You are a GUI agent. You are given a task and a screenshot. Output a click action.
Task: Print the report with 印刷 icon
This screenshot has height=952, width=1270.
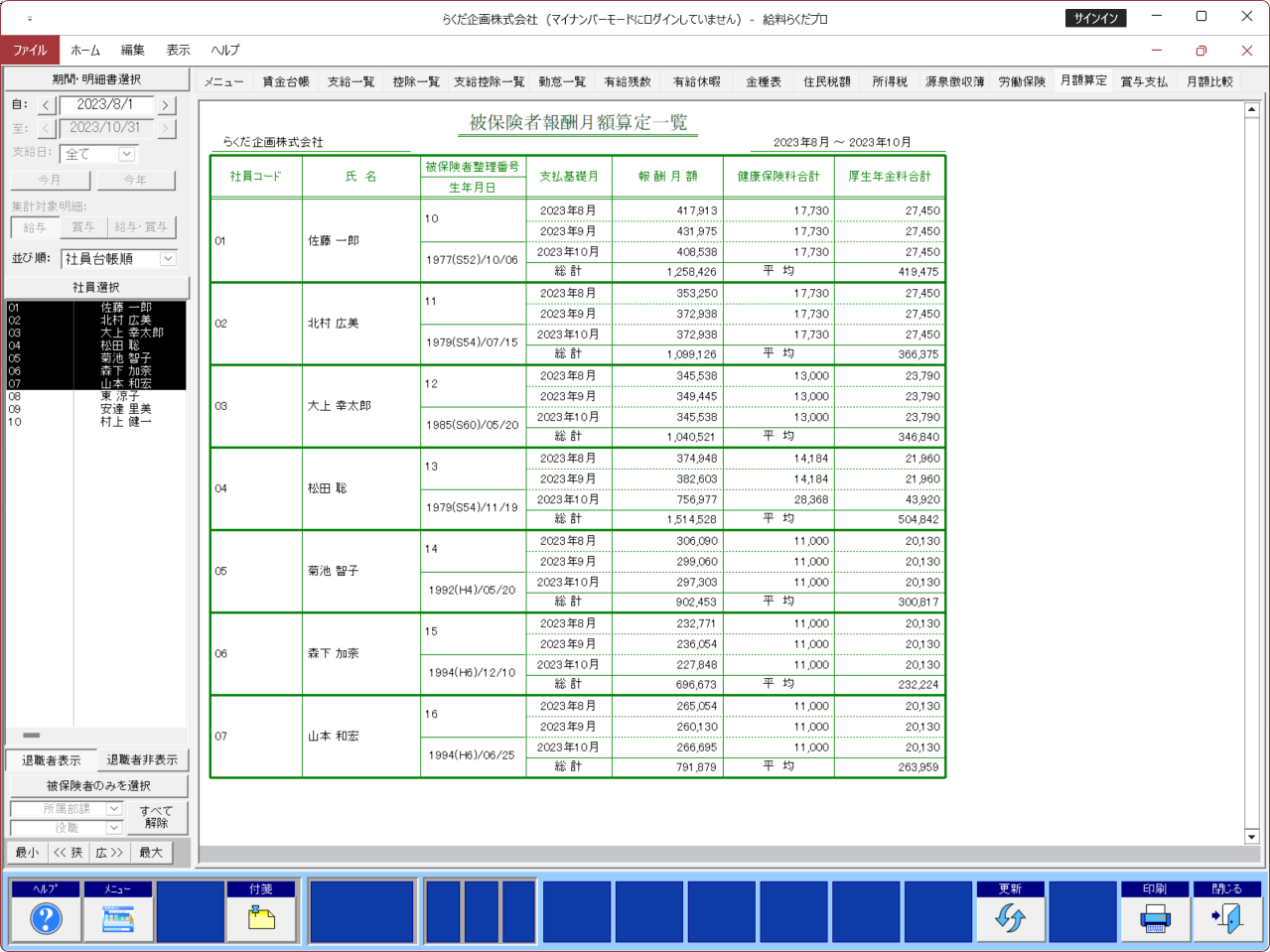(1155, 911)
